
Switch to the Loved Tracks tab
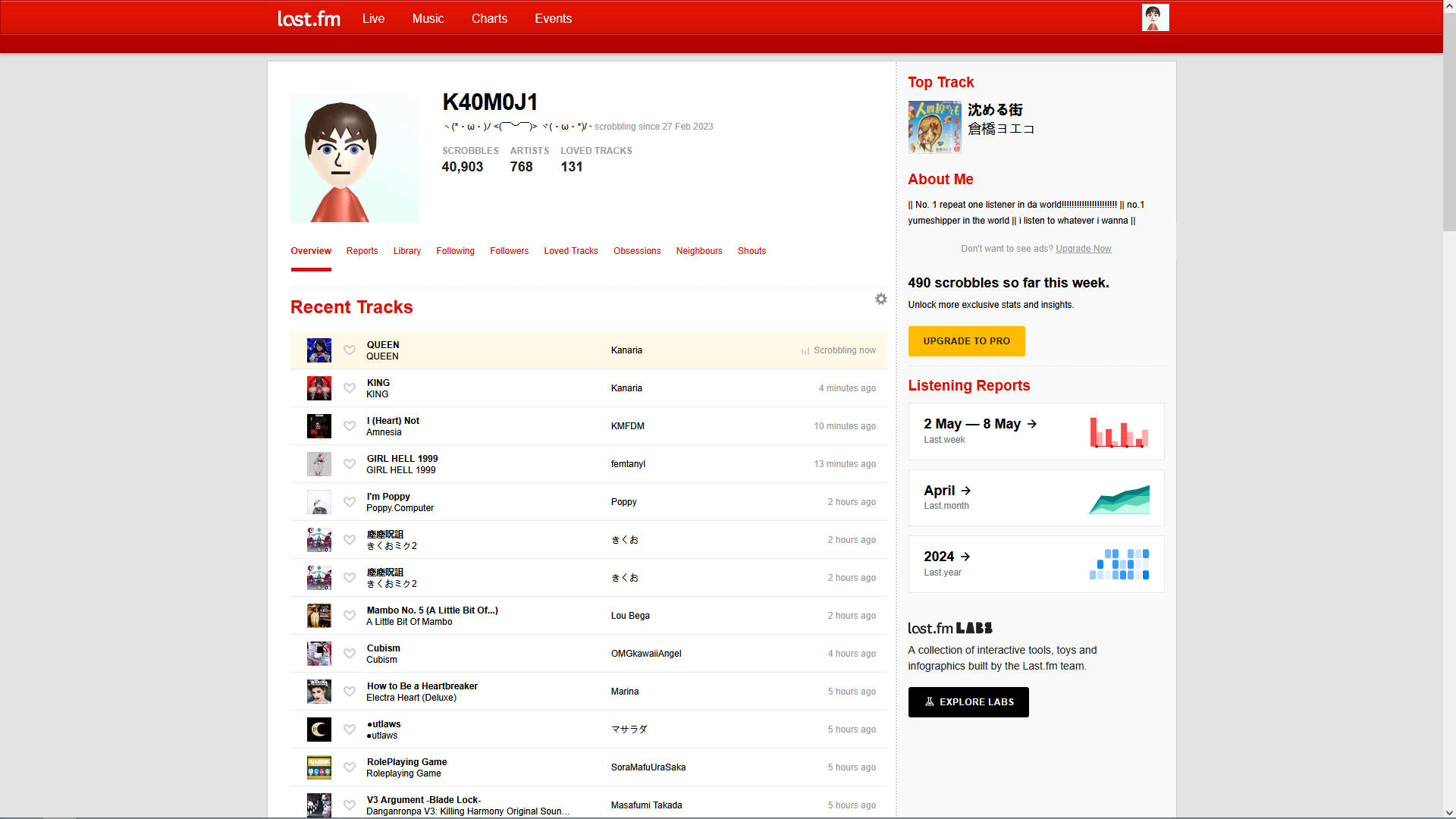(x=571, y=251)
